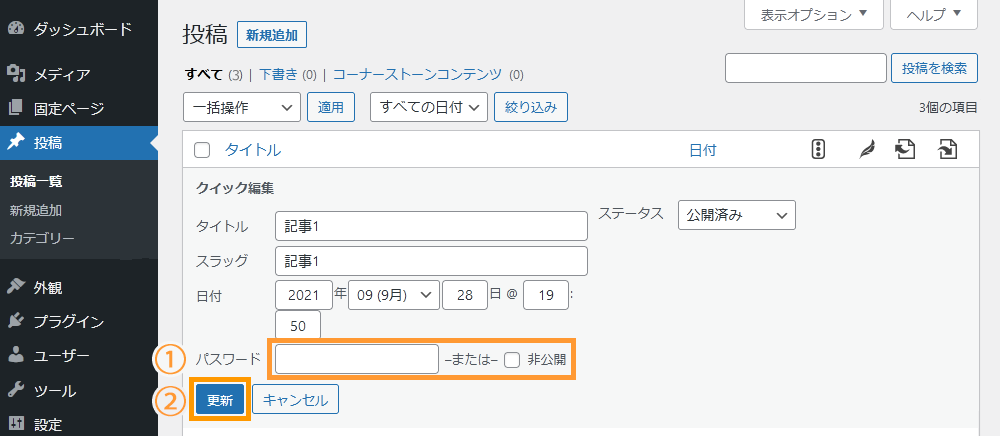Show the 下書き drafts filter
The width and height of the screenshot is (1000, 436).
click(x=278, y=75)
